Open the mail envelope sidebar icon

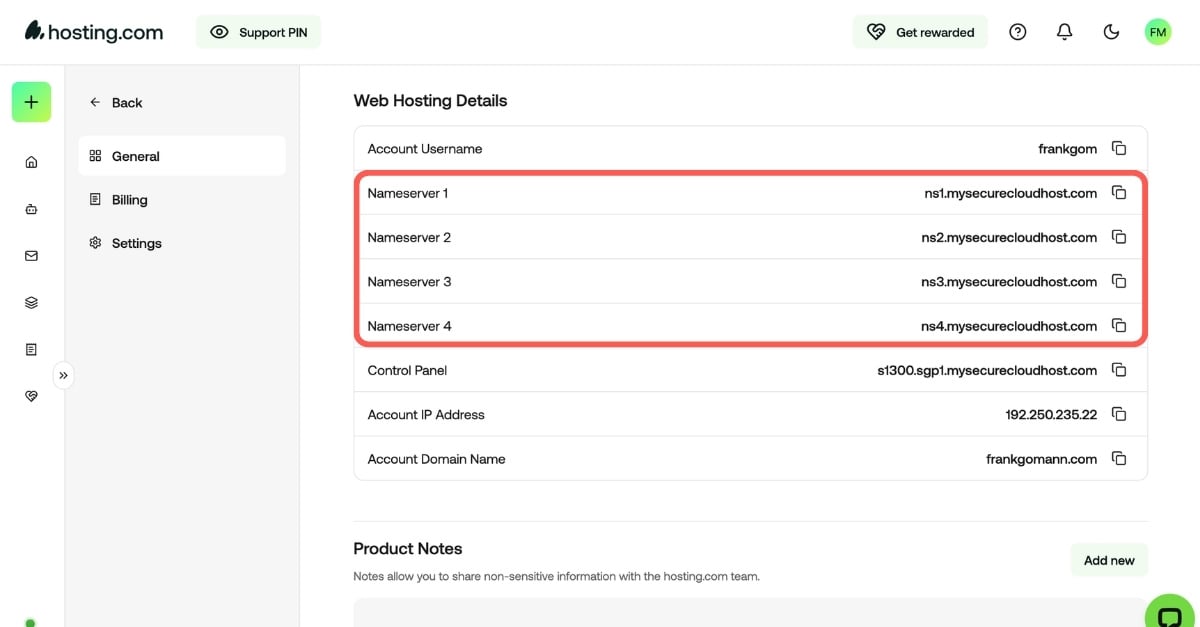[x=31, y=256]
